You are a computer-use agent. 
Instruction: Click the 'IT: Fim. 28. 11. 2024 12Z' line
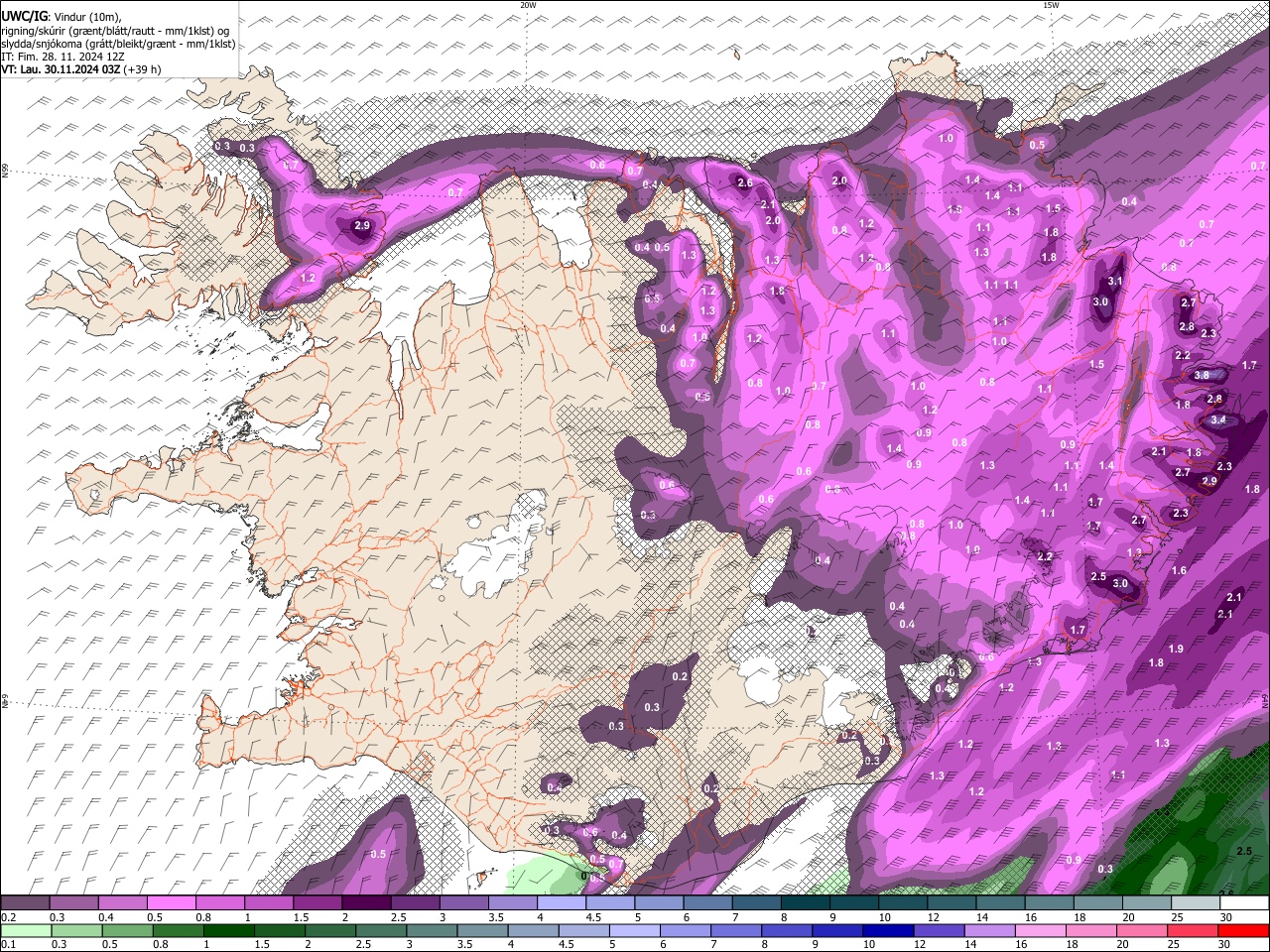pos(63,57)
